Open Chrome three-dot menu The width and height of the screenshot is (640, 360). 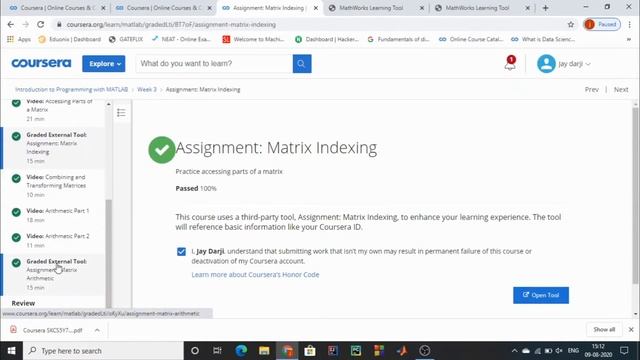(x=630, y=24)
